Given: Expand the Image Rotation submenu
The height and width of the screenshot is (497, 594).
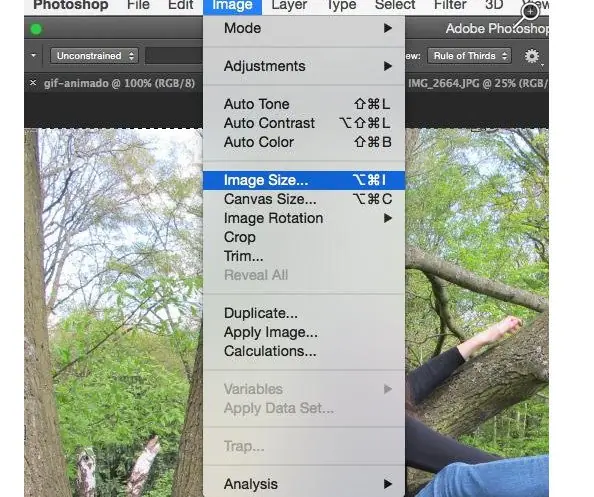Looking at the screenshot, I should point(304,218).
